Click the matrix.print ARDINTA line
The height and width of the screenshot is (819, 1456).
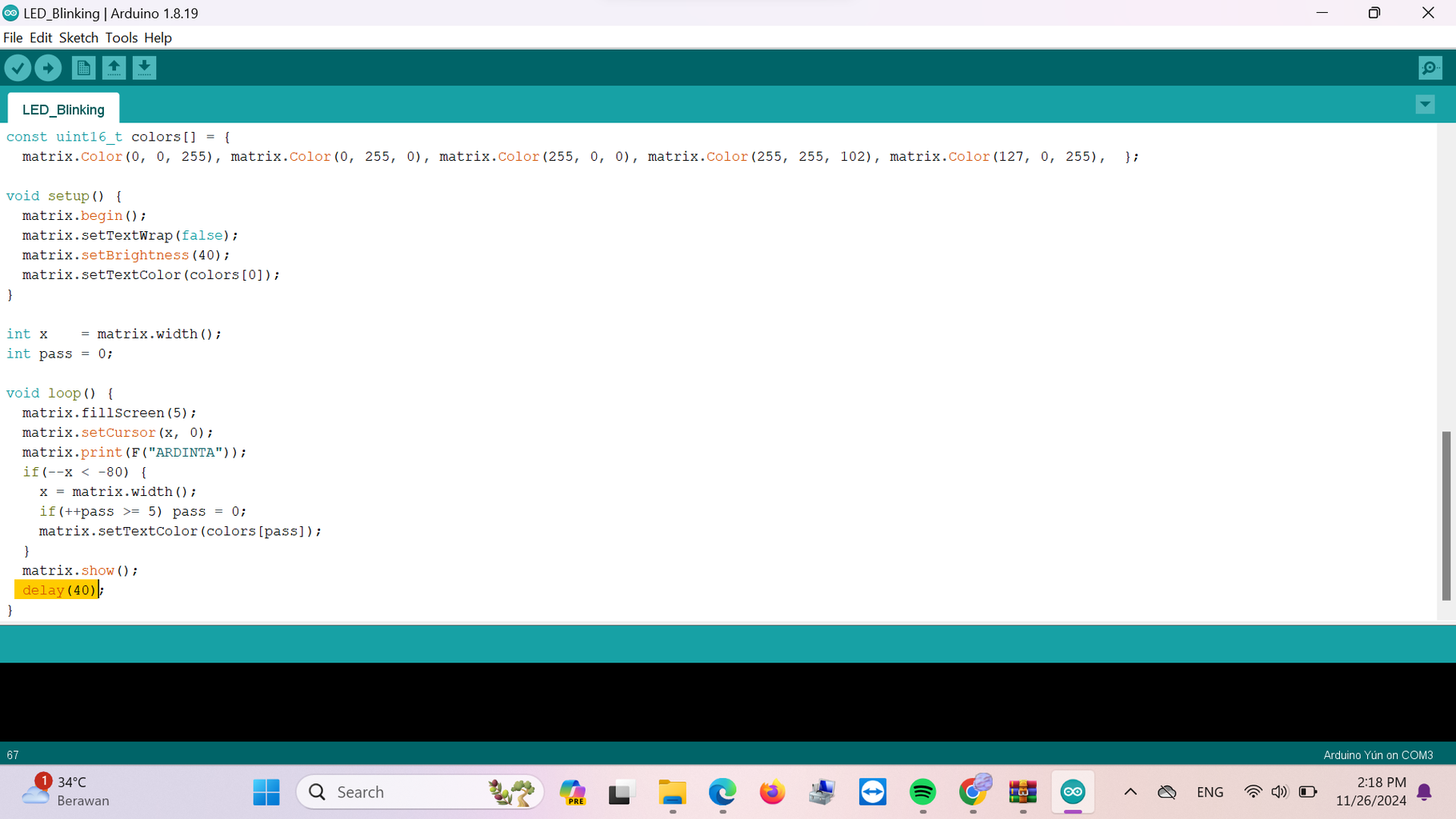(134, 453)
